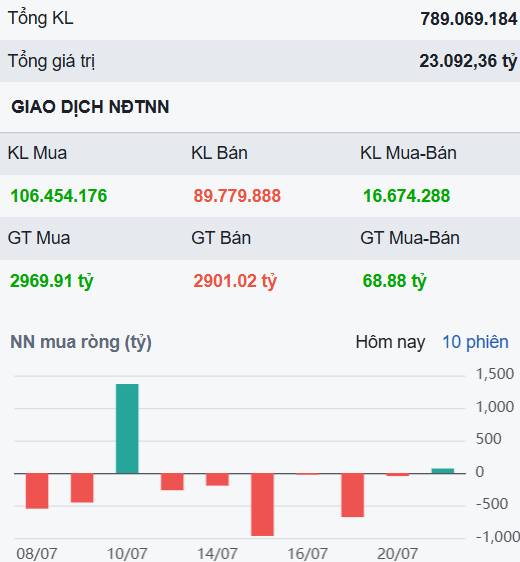Screen dimensions: 520x562
Task: Select the Tổng KL value 789.069.184
Action: click(469, 19)
